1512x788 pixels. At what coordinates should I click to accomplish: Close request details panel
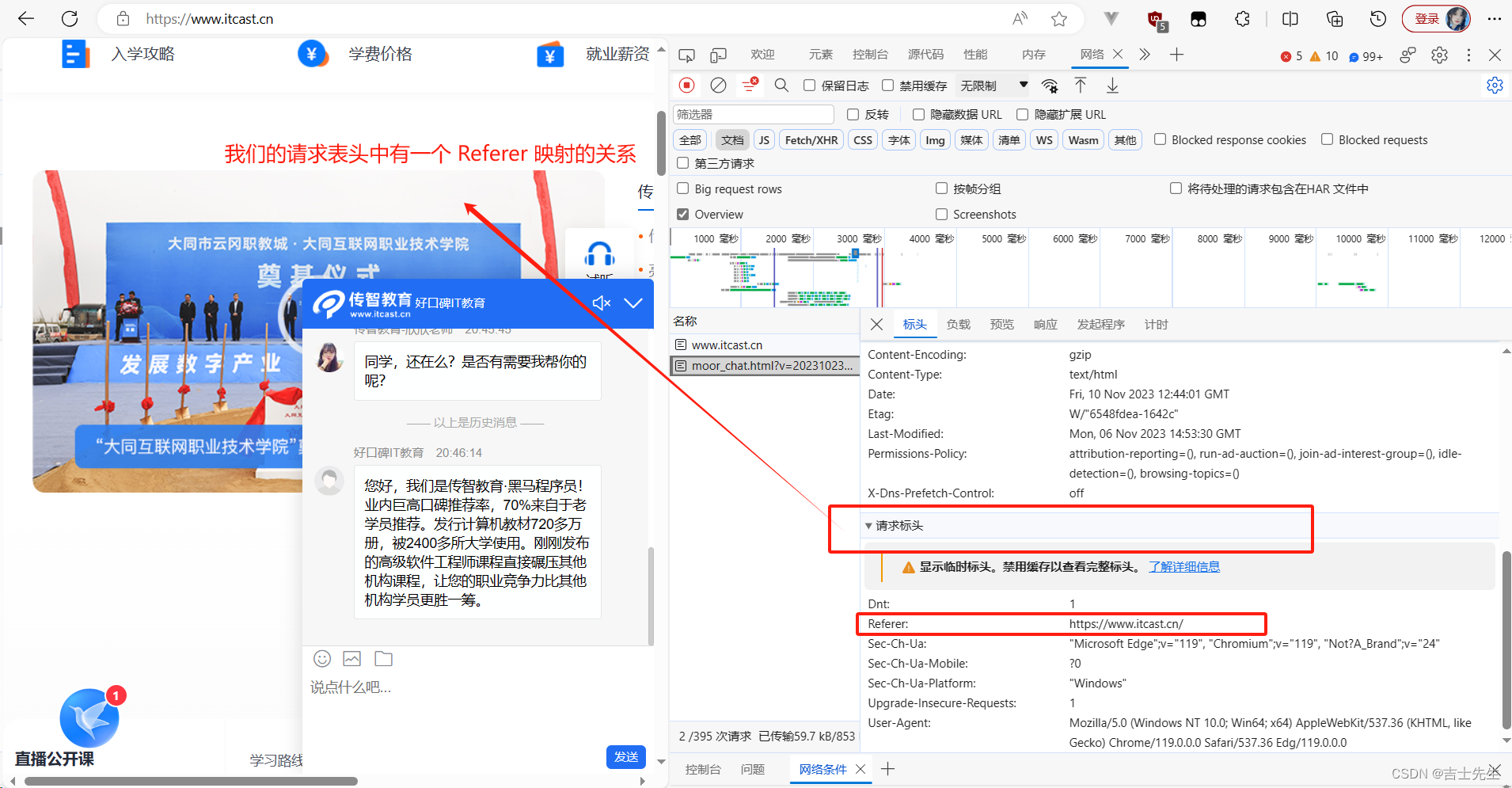tap(876, 324)
